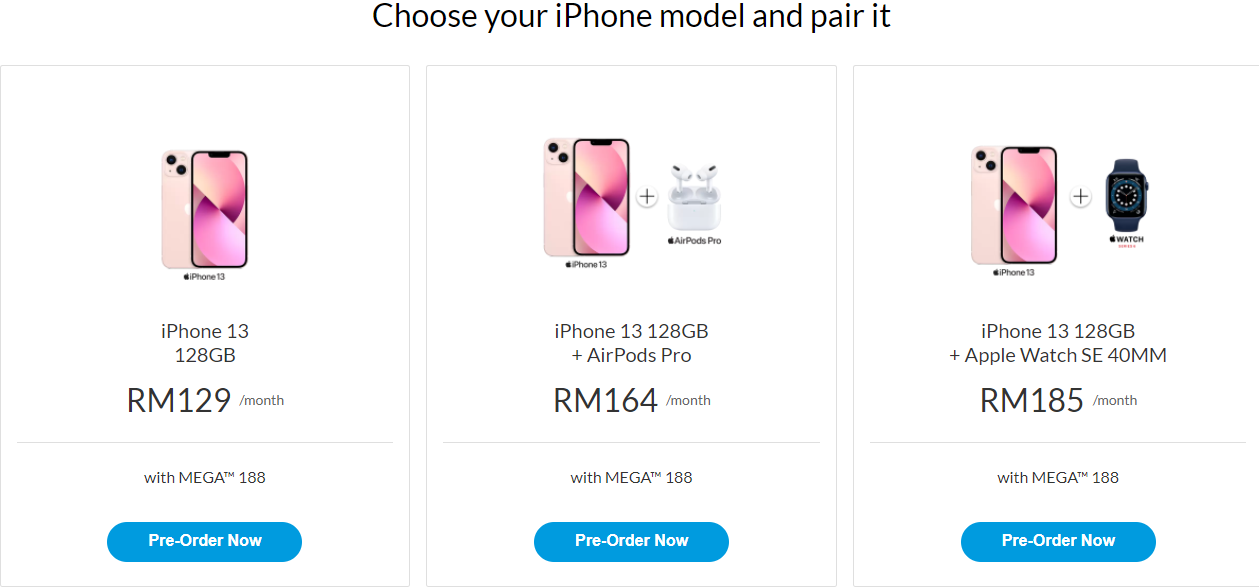Click 'with MEGA 188' under Watch bundle
Image resolution: width=1259 pixels, height=588 pixels.
(x=1058, y=477)
